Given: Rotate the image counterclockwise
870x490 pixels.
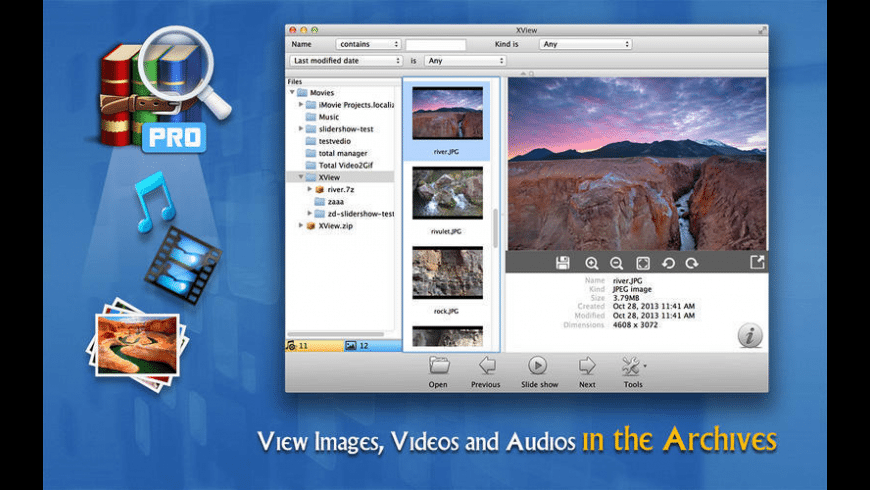Looking at the screenshot, I should point(668,263).
